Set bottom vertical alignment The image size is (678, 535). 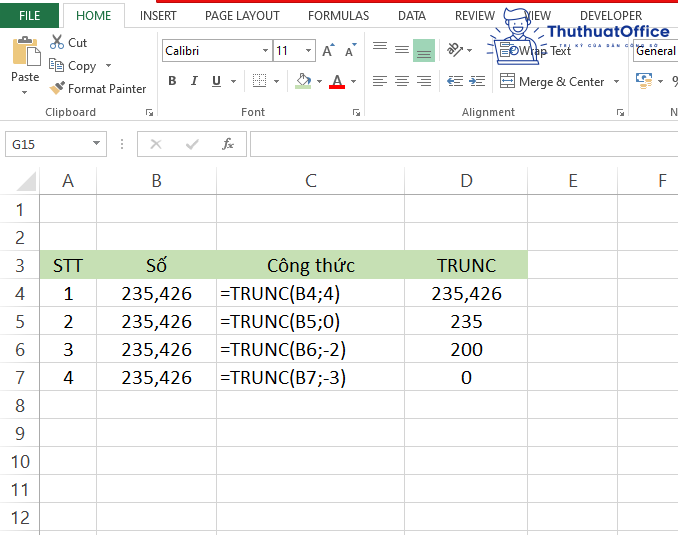coord(424,51)
